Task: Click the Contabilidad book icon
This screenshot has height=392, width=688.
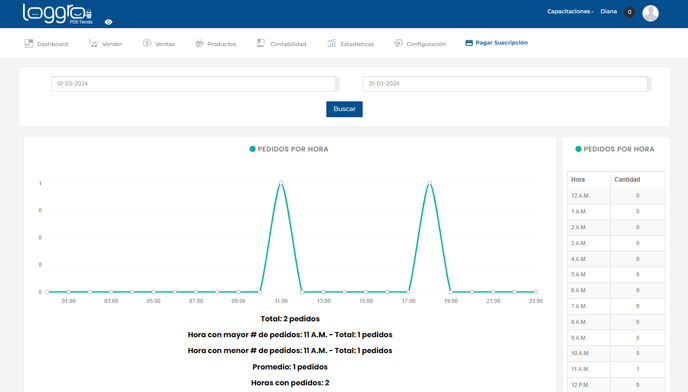Action: tap(261, 43)
